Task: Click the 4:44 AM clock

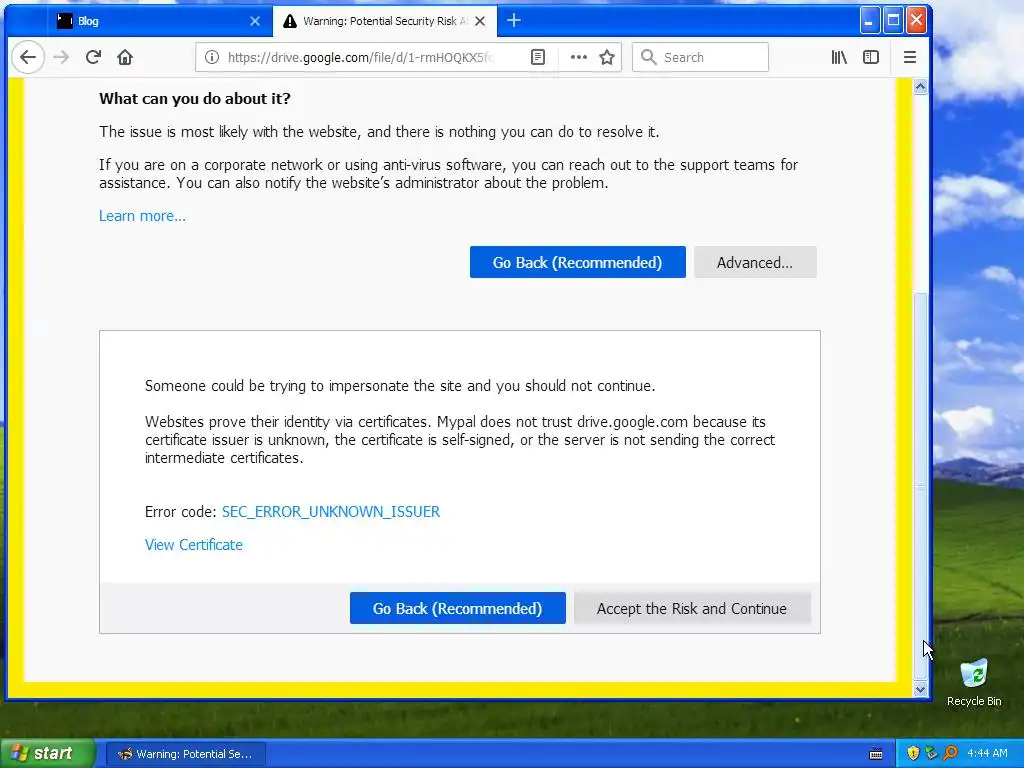Action: pos(987,754)
